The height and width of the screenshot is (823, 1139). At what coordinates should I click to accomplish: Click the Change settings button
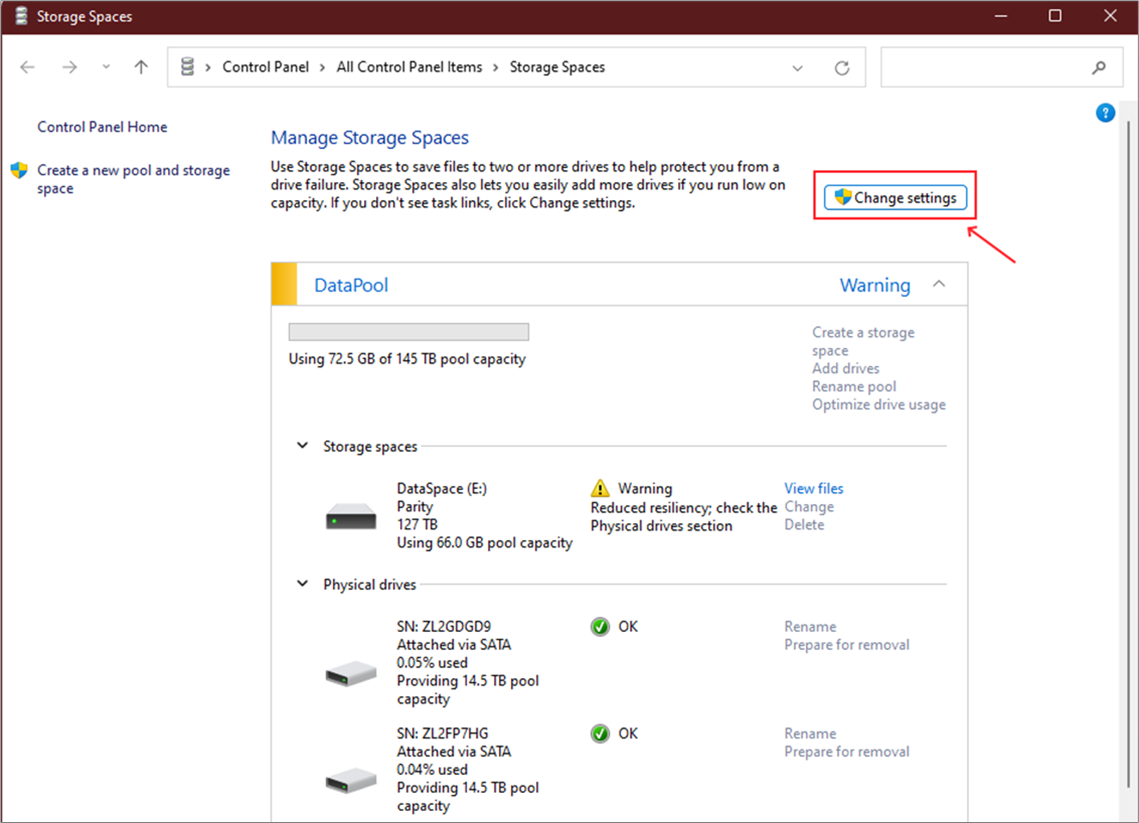tap(895, 197)
